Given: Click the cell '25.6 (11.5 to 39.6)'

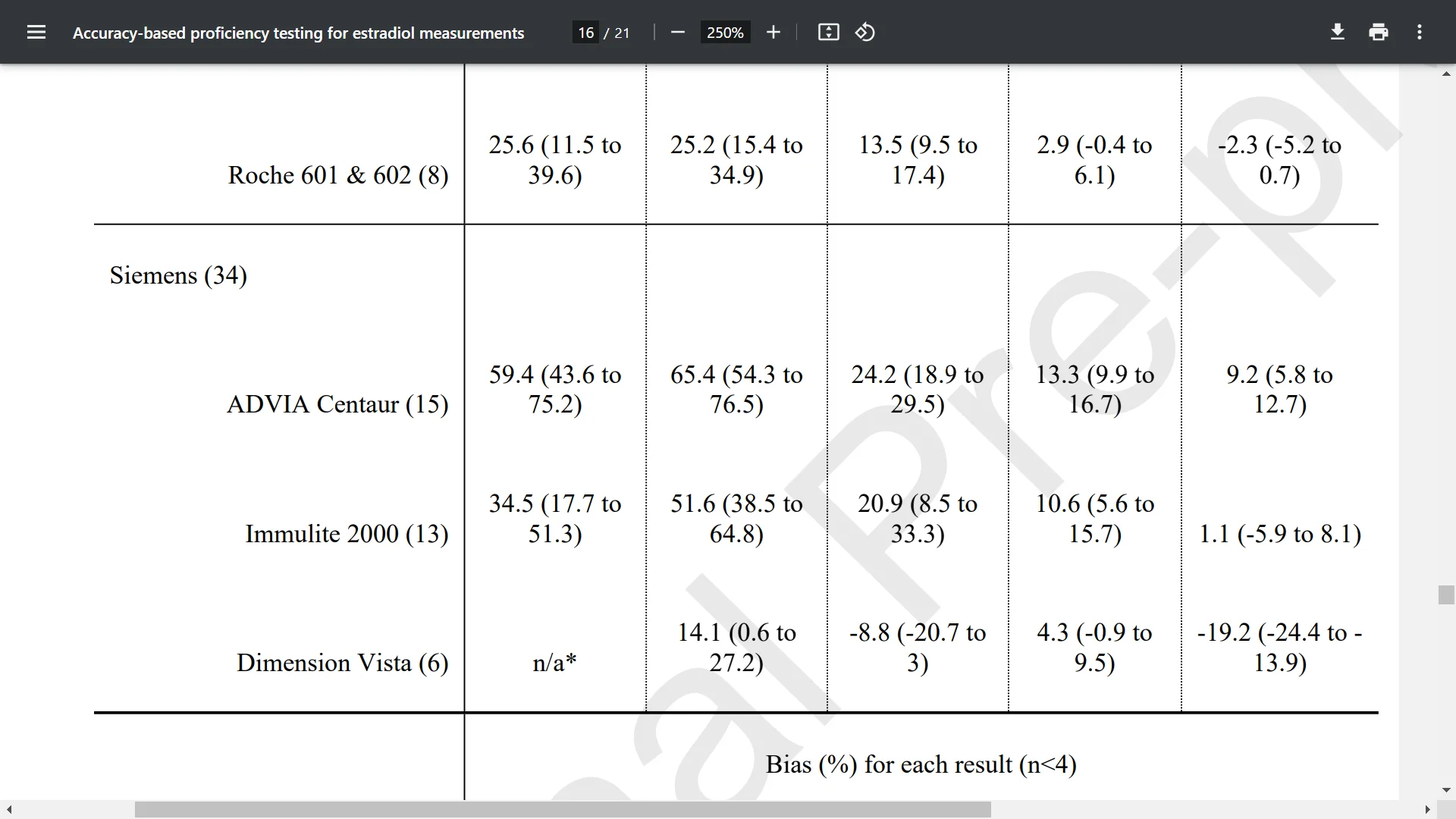Looking at the screenshot, I should 555,160.
